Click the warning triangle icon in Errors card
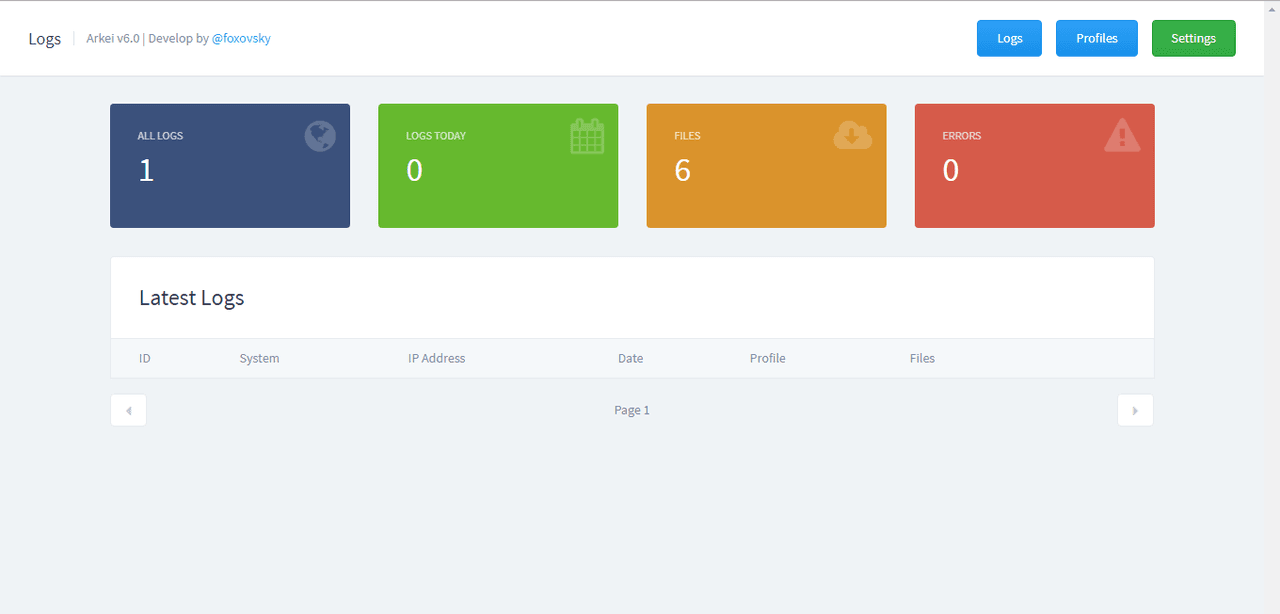 tap(1122, 135)
